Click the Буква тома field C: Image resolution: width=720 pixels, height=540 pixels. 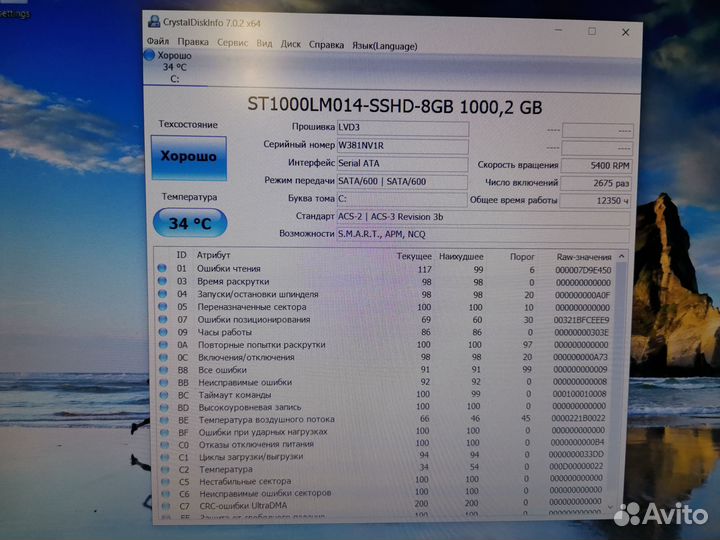pyautogui.click(x=402, y=199)
